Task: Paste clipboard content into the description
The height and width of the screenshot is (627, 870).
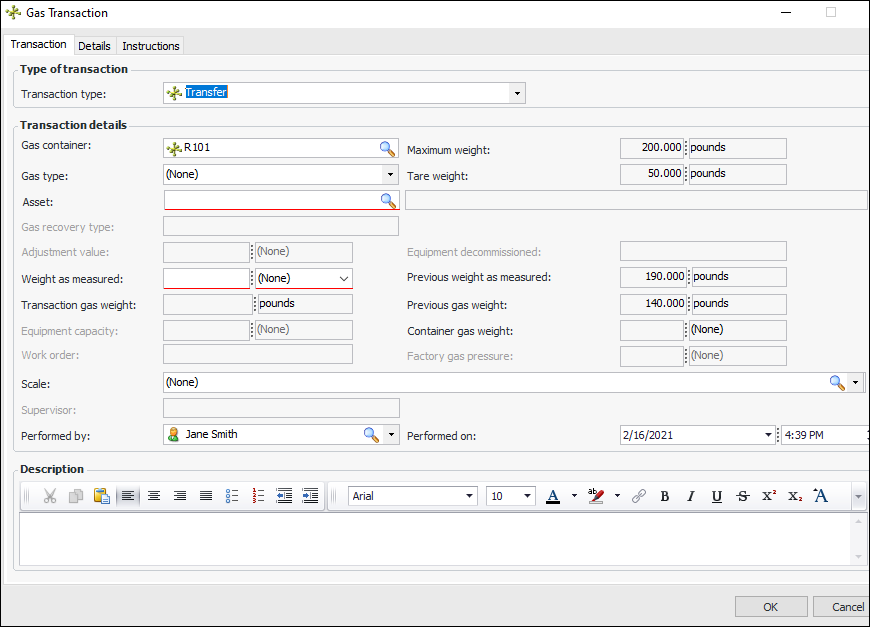Action: pos(101,496)
